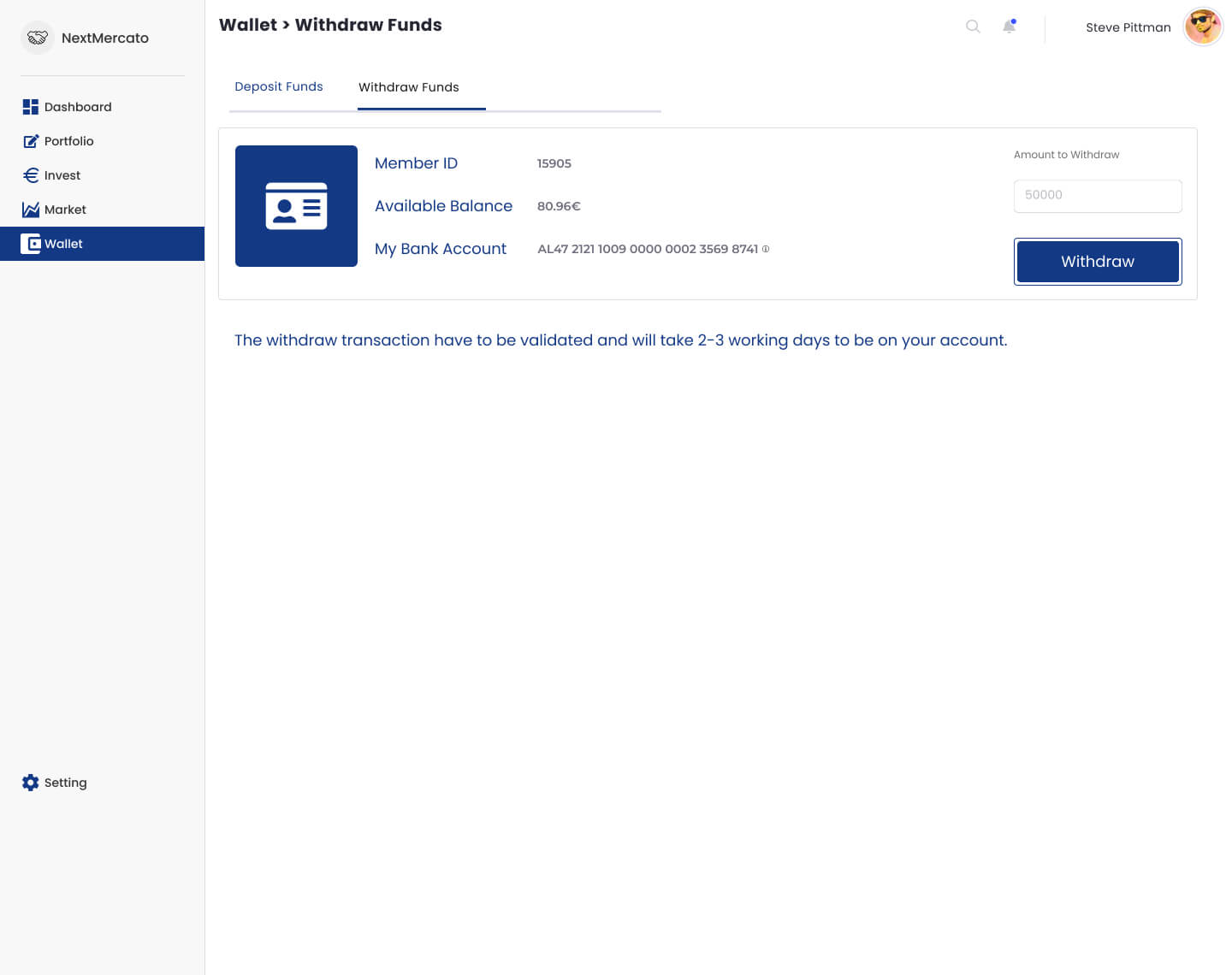Open search with the magnifier icon
The width and height of the screenshot is (1232, 975).
973,27
